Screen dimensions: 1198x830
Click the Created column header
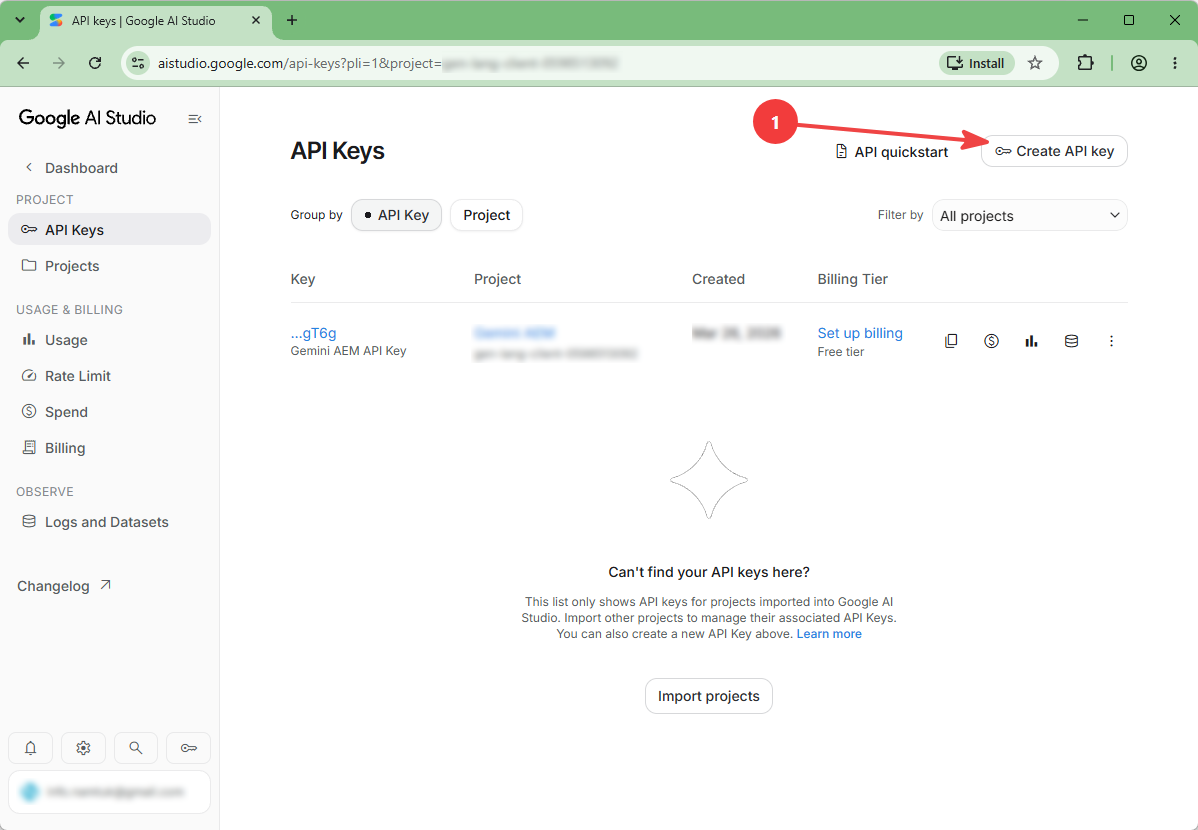click(x=718, y=279)
